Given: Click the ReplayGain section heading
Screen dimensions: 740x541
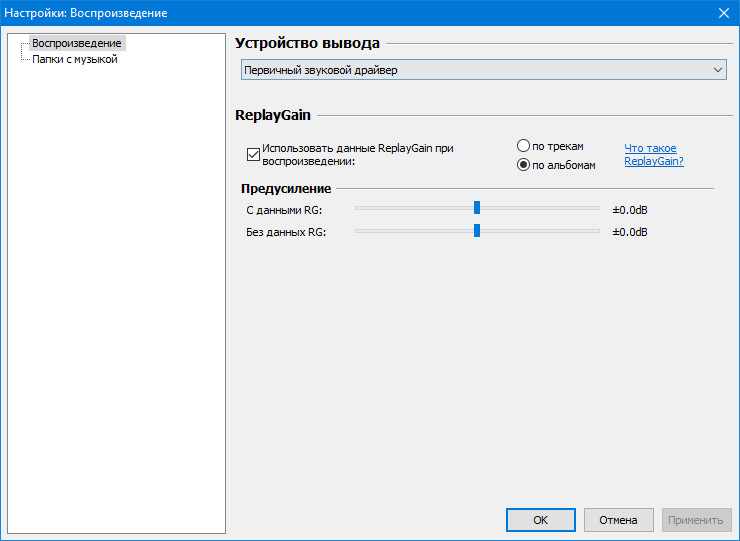Looking at the screenshot, I should 273,115.
